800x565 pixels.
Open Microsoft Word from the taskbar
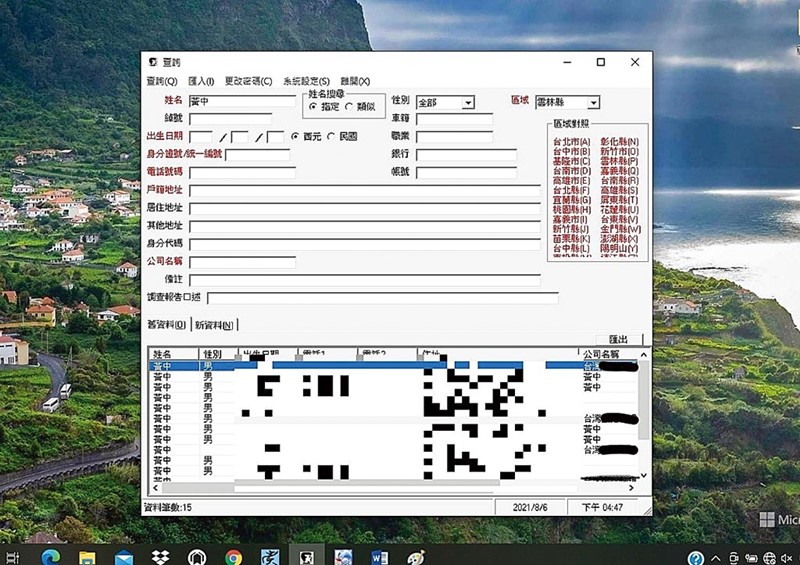[378, 557]
